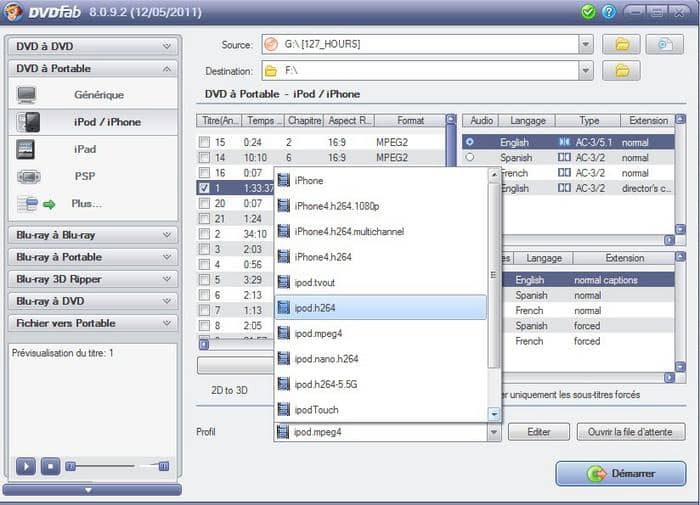Expand the Blu-ray 3D Ripper section
This screenshot has width=700, height=505.
(92, 279)
